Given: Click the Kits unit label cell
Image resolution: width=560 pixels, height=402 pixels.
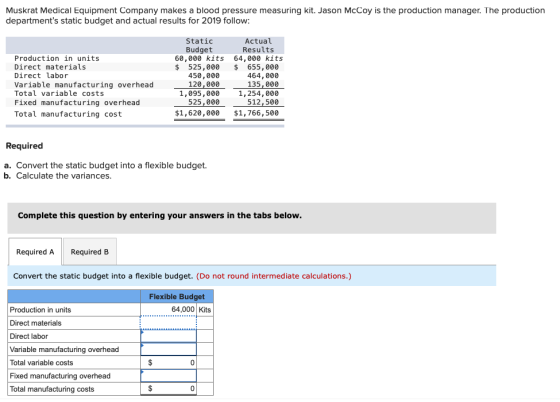Looking at the screenshot, I should [x=205, y=310].
